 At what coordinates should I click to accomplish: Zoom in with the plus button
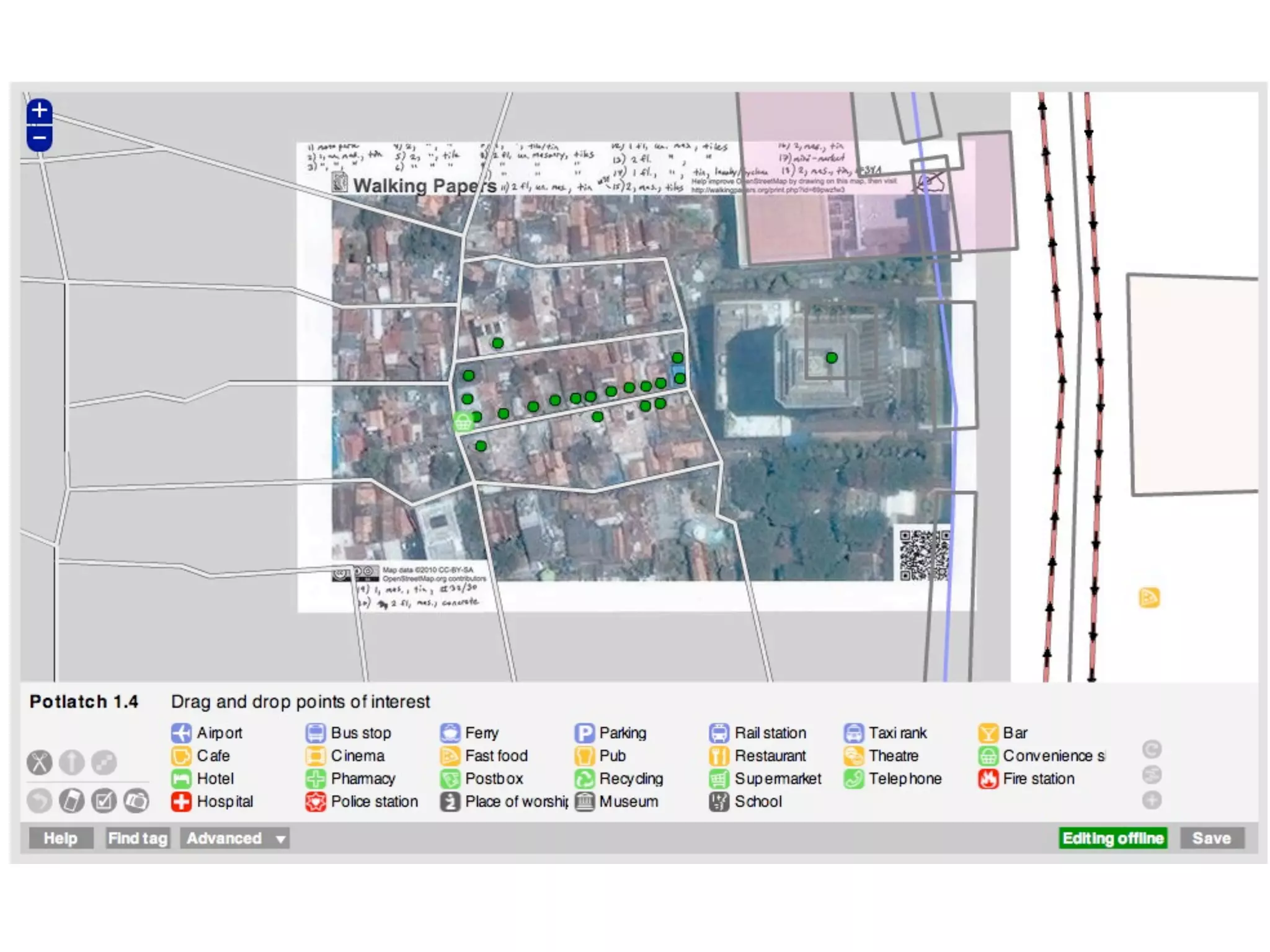[39, 111]
